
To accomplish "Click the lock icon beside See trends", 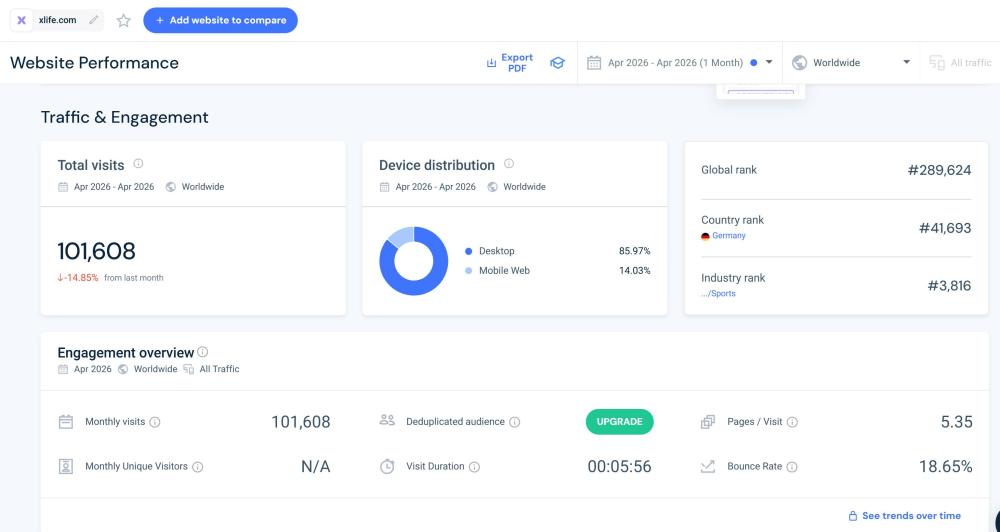I will (853, 515).
